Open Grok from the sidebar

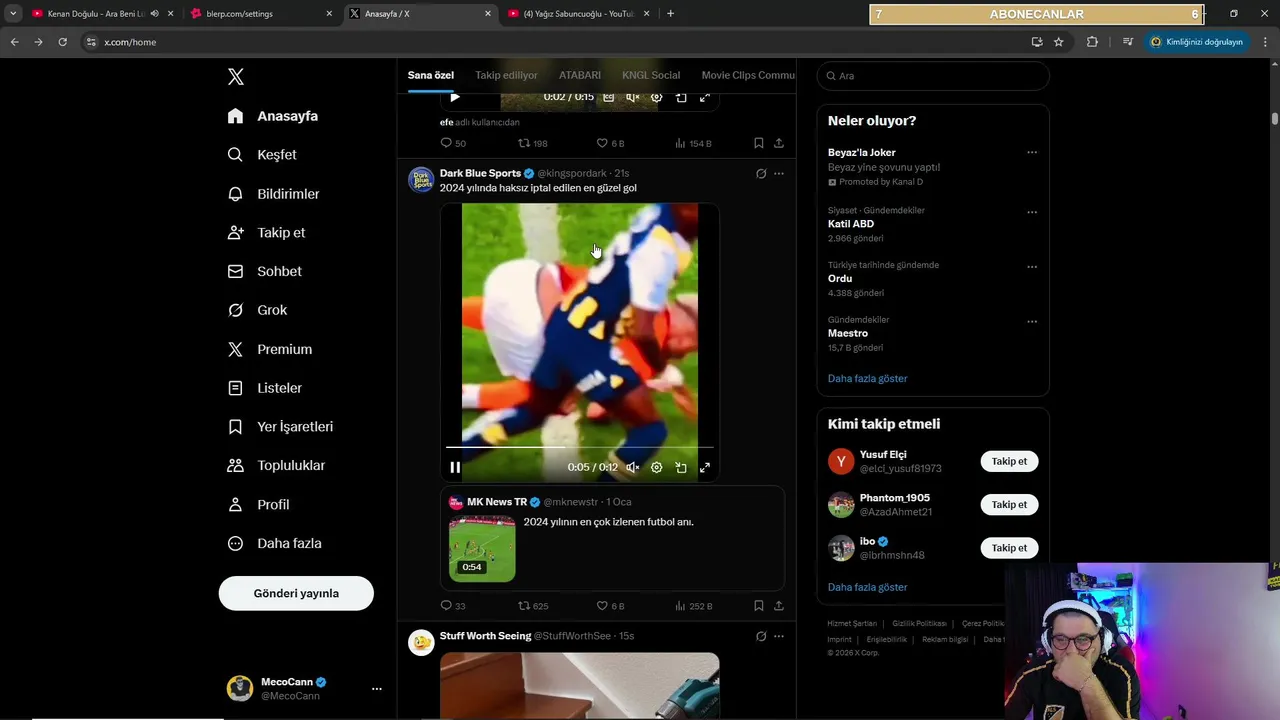[x=257, y=310]
